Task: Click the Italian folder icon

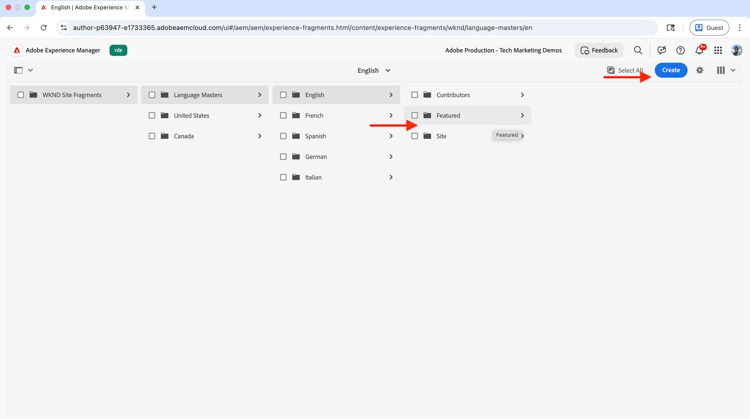Action: 296,177
